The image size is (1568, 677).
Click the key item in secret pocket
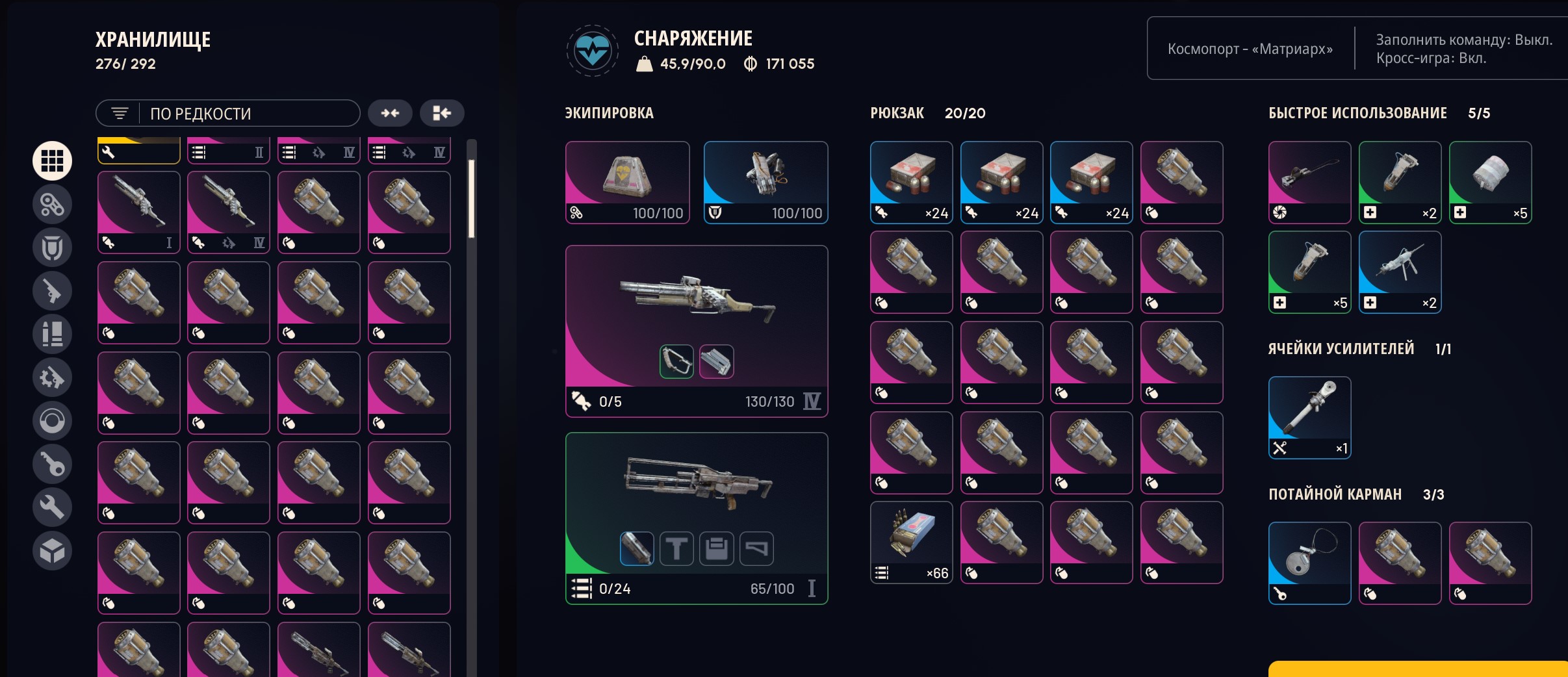[1309, 563]
